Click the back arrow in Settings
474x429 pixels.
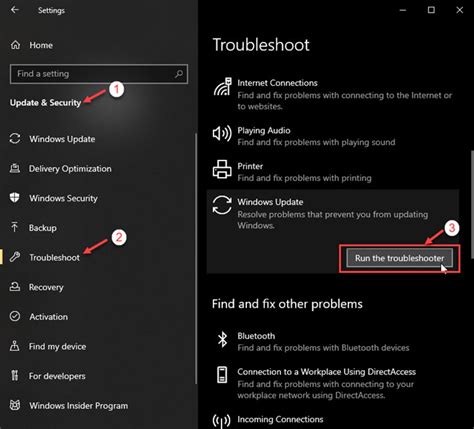coord(15,10)
